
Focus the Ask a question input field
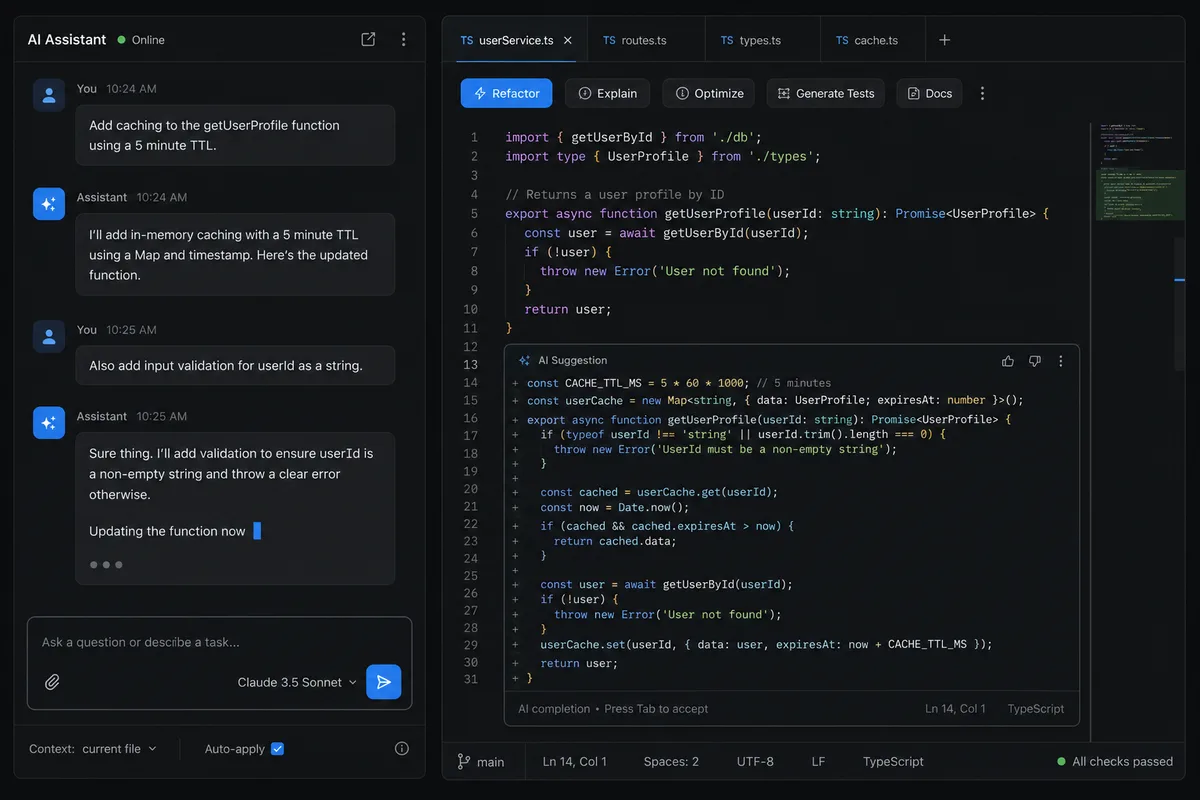(x=219, y=642)
